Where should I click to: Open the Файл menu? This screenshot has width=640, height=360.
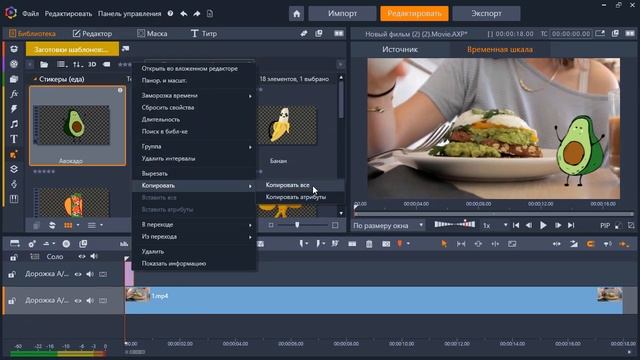[x=30, y=13]
